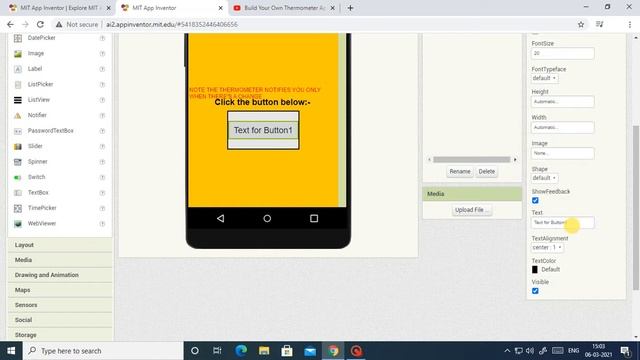Click the Upload File button
This screenshot has width=640, height=360.
click(471, 210)
